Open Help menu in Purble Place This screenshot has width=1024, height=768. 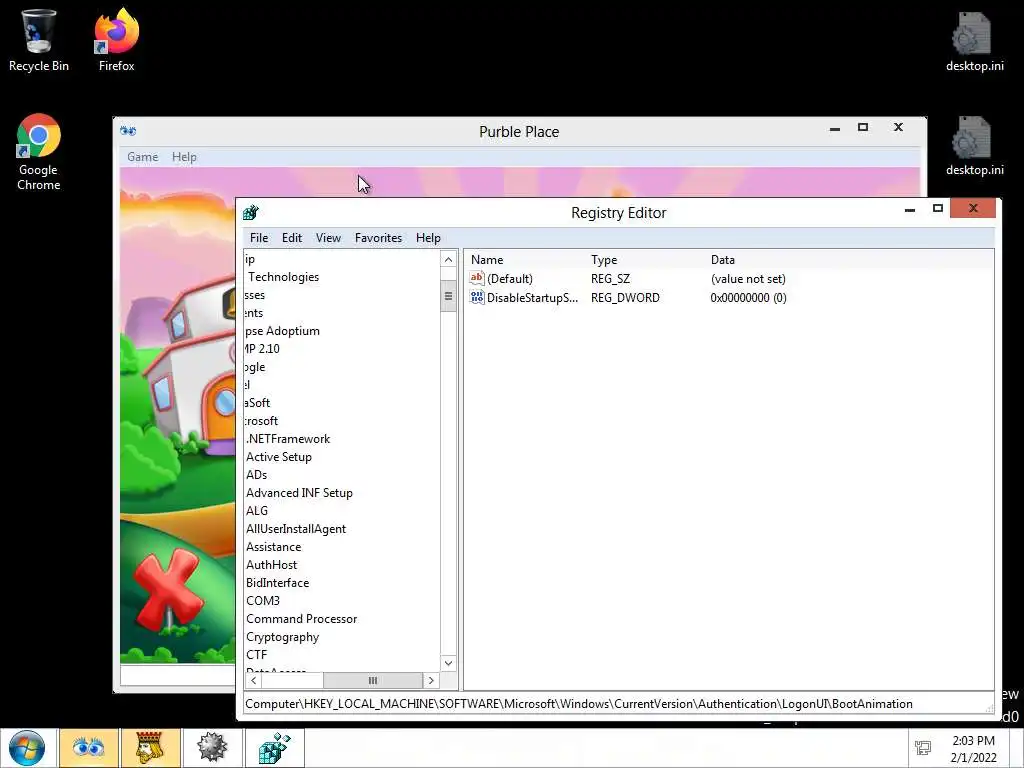pos(184,157)
